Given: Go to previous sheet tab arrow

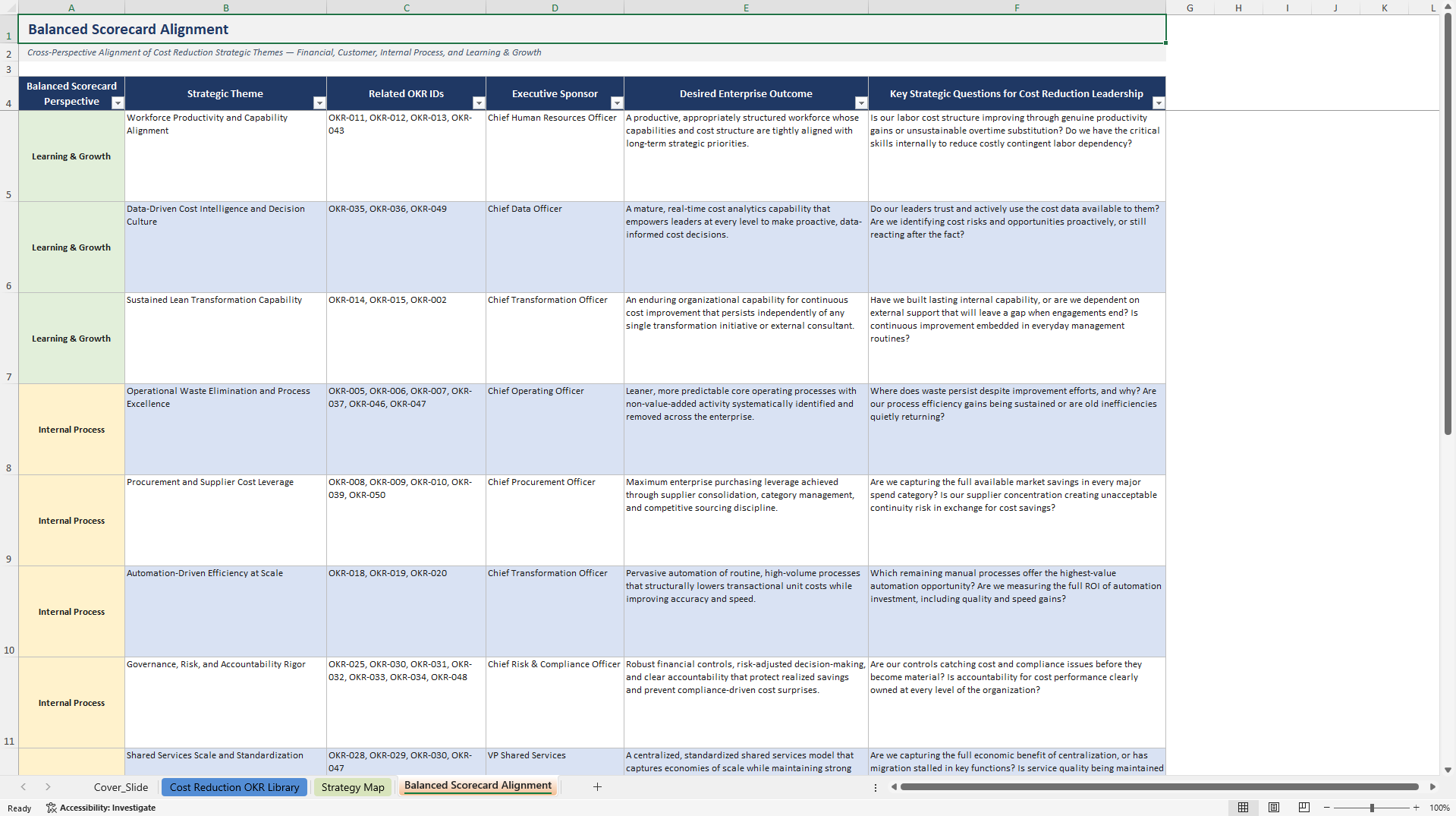Looking at the screenshot, I should coord(24,787).
